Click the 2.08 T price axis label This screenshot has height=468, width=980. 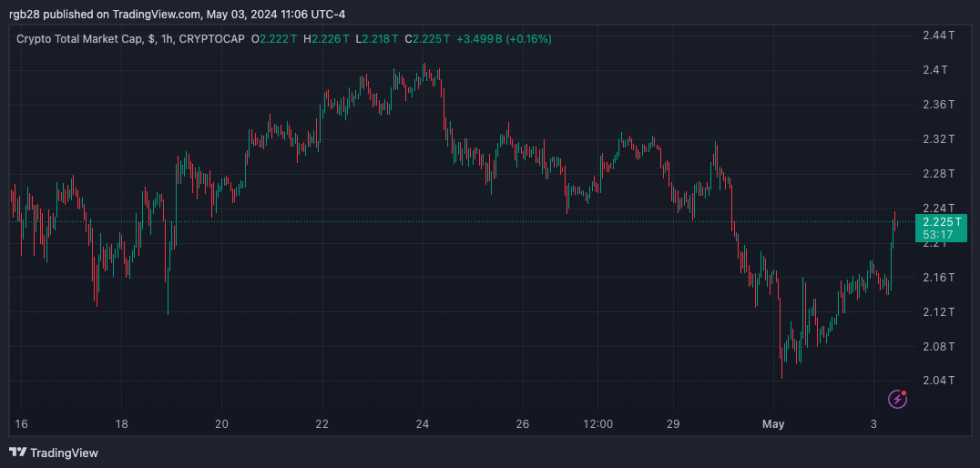[938, 346]
